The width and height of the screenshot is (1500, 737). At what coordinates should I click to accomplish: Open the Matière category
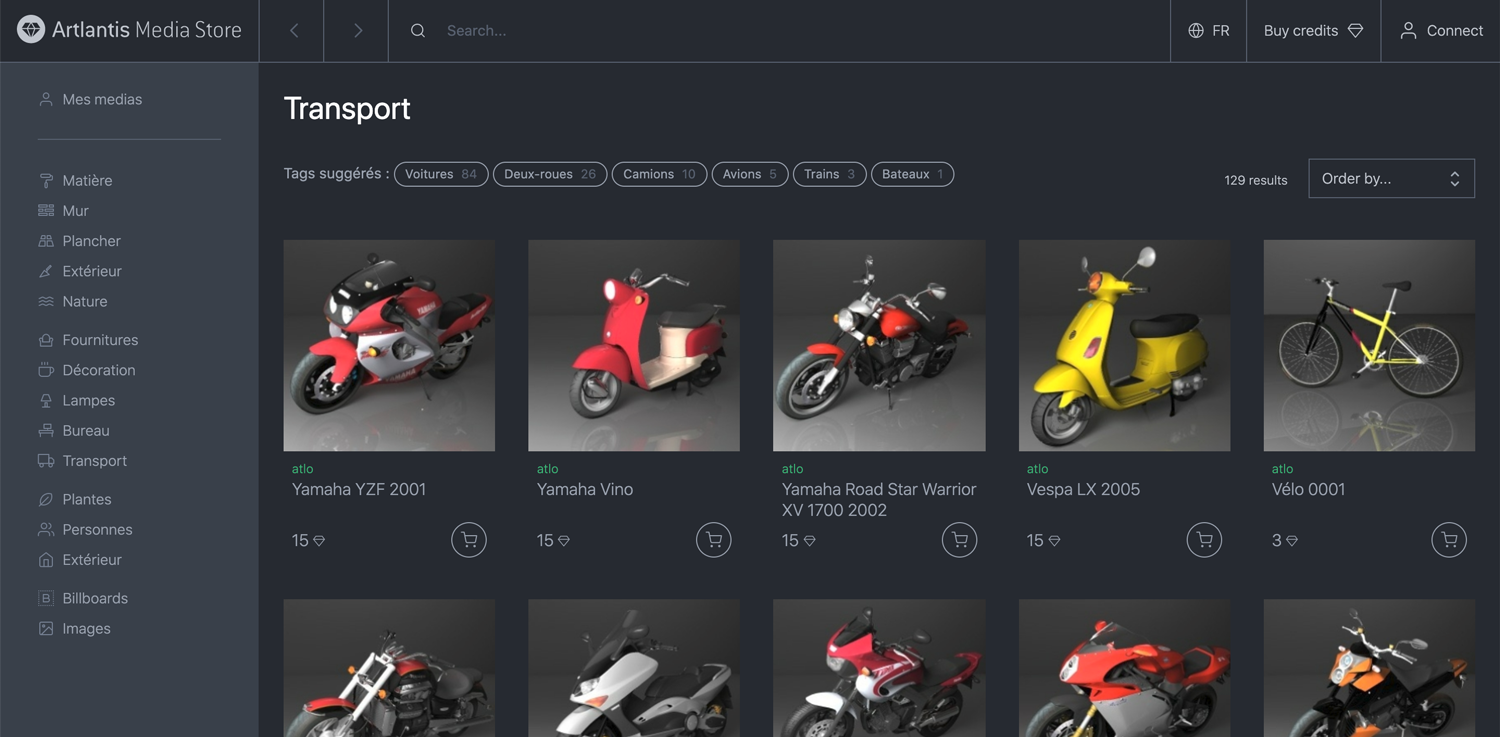point(87,181)
